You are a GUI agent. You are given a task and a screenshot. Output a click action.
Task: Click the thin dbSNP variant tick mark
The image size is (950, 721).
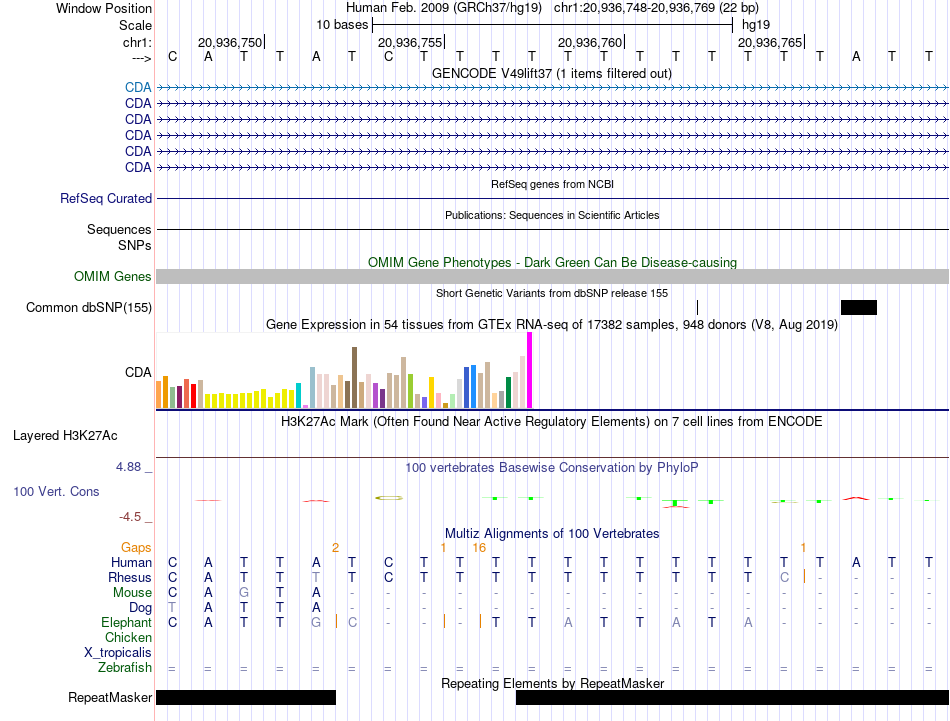697,307
